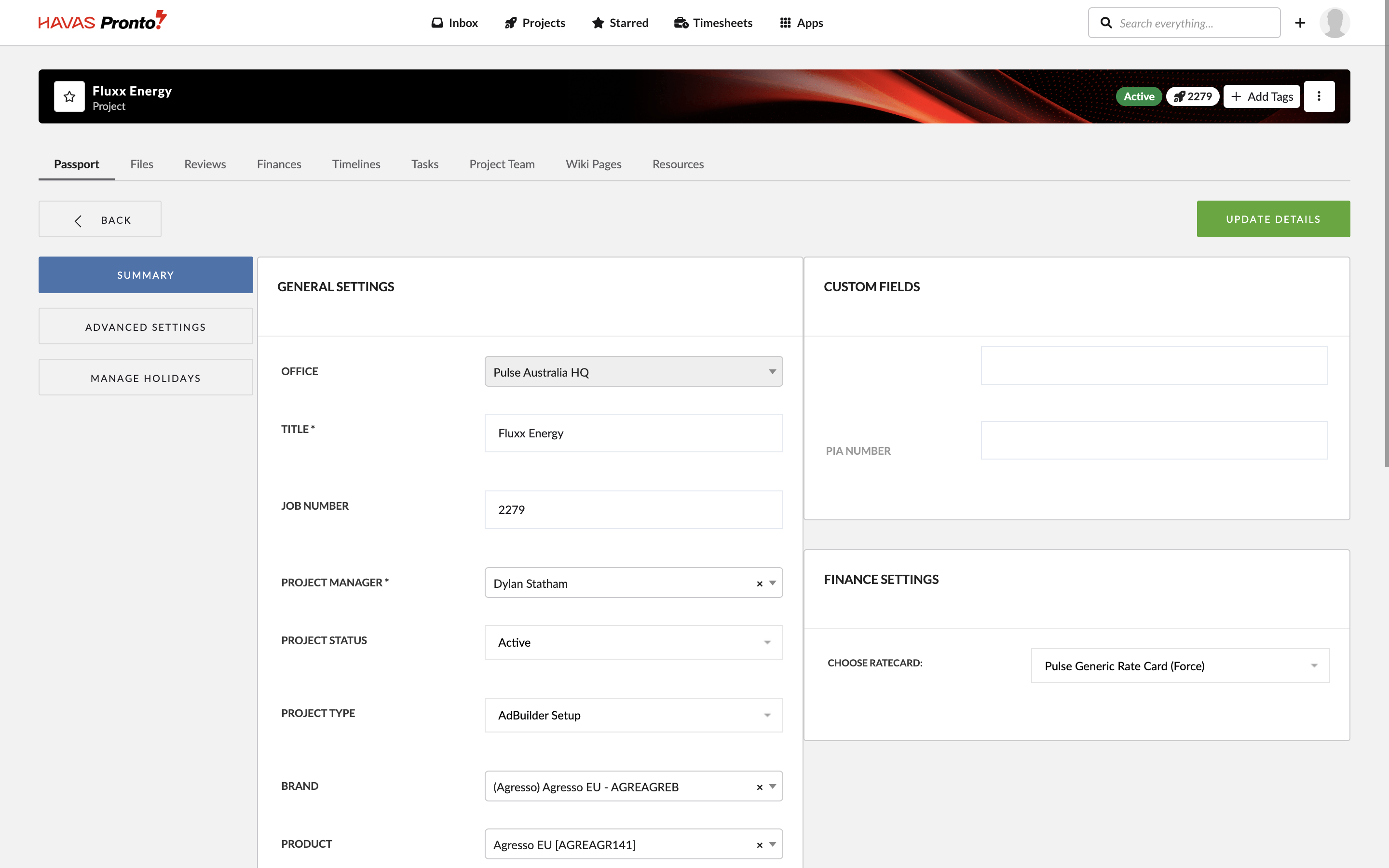Switch to the Wiki Pages tab

(594, 164)
